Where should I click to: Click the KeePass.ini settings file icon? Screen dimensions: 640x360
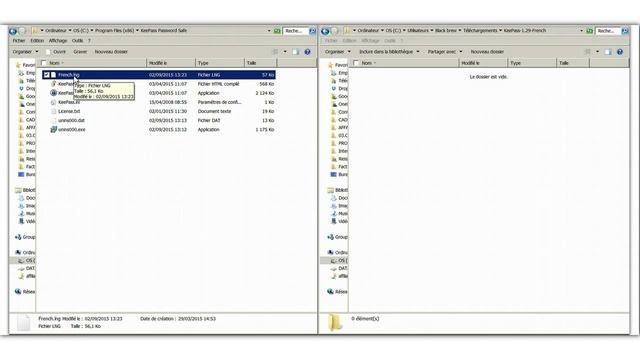coord(53,102)
